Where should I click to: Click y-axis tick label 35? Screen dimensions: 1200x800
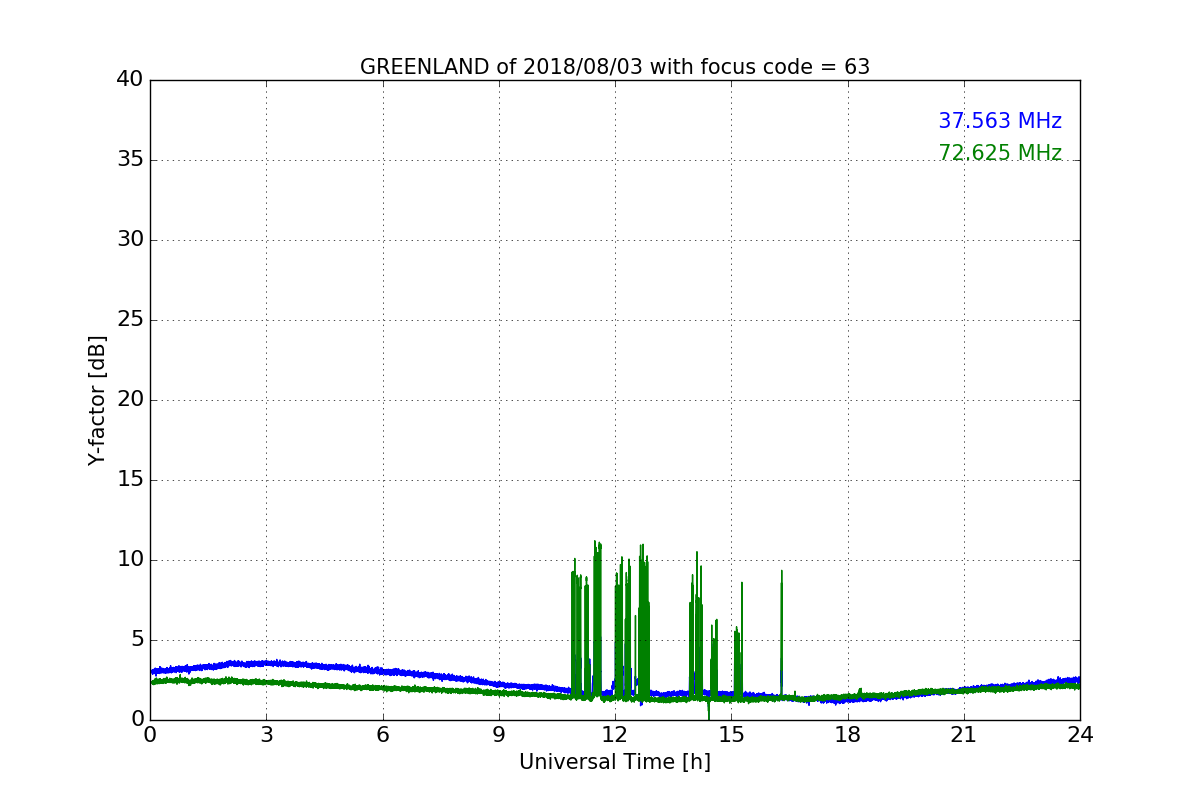click(130, 160)
